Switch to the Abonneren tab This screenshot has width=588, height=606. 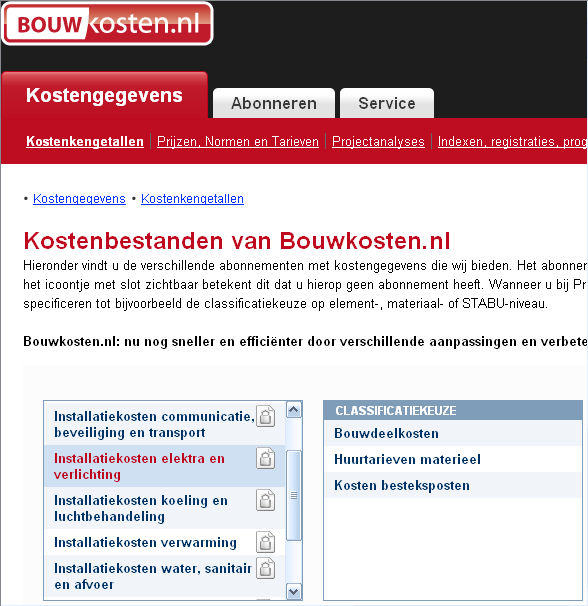(274, 103)
